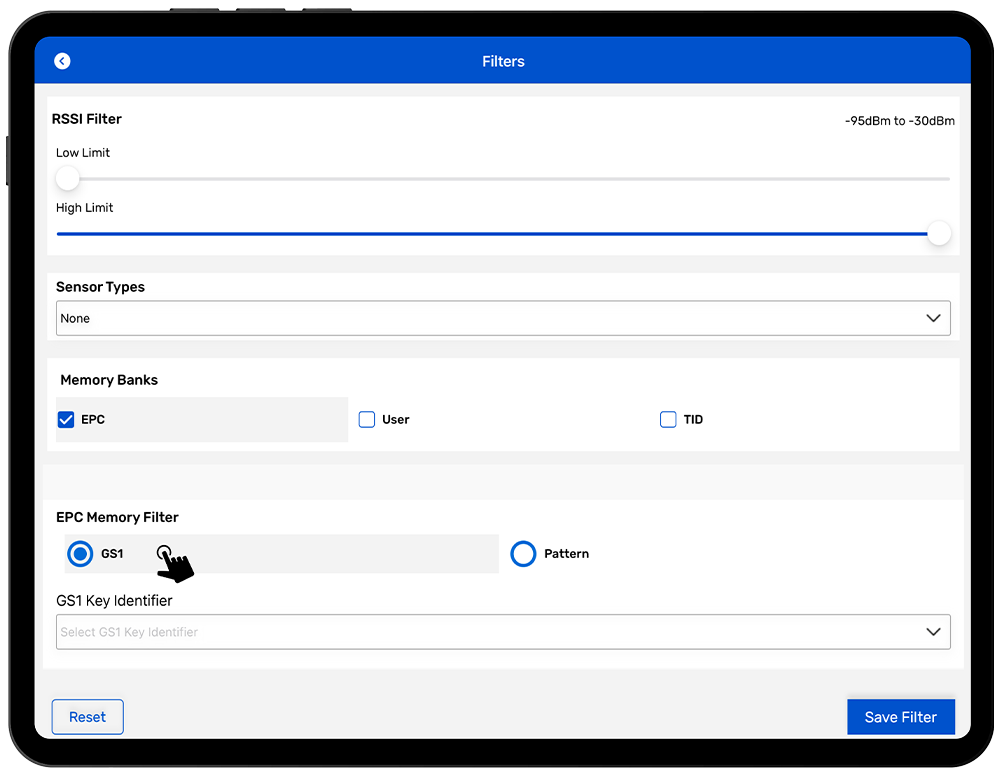Save settings with the Save Filter button
1000x774 pixels.
pyautogui.click(x=900, y=717)
